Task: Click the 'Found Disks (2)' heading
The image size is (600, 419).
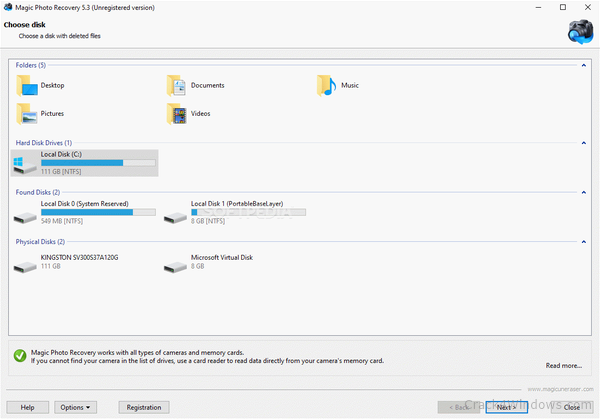Action: coord(38,192)
